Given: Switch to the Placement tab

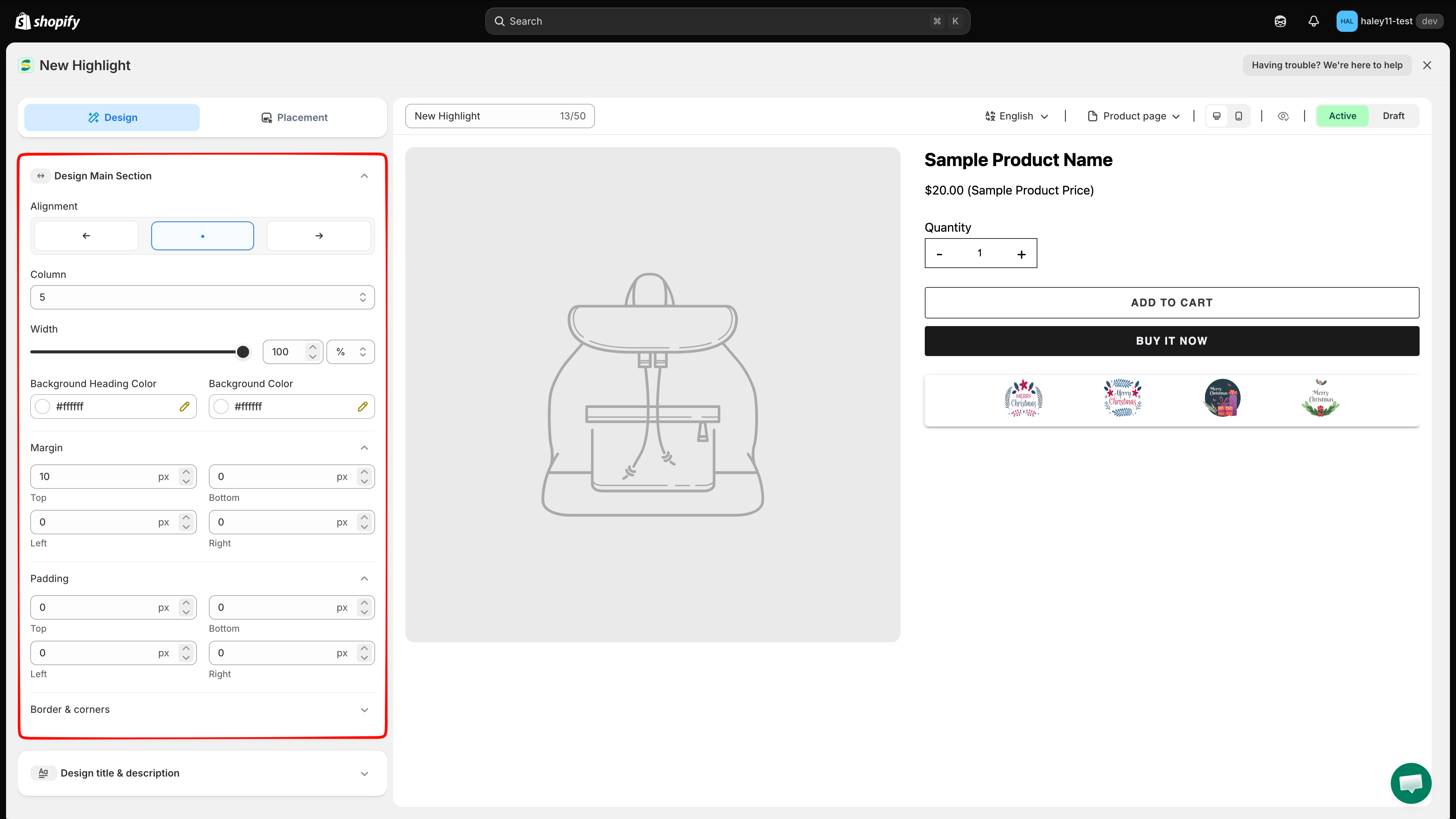Looking at the screenshot, I should click(294, 117).
